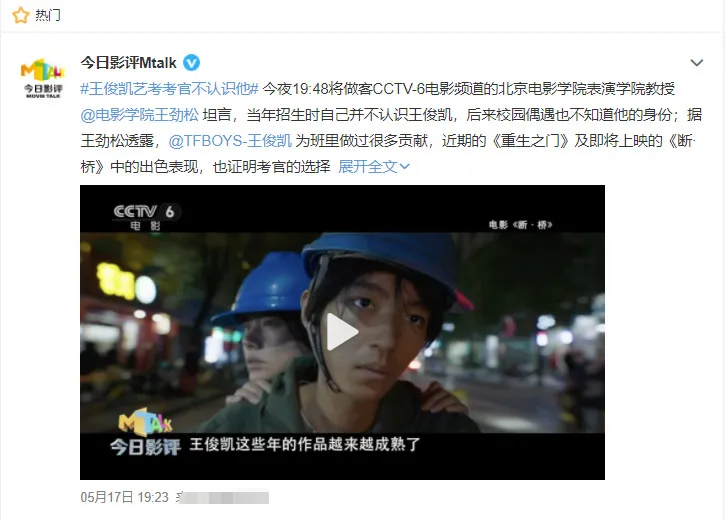The width and height of the screenshot is (725, 520).
Task: Open the 今日影评Mtalk profile avatar
Action: (43, 77)
